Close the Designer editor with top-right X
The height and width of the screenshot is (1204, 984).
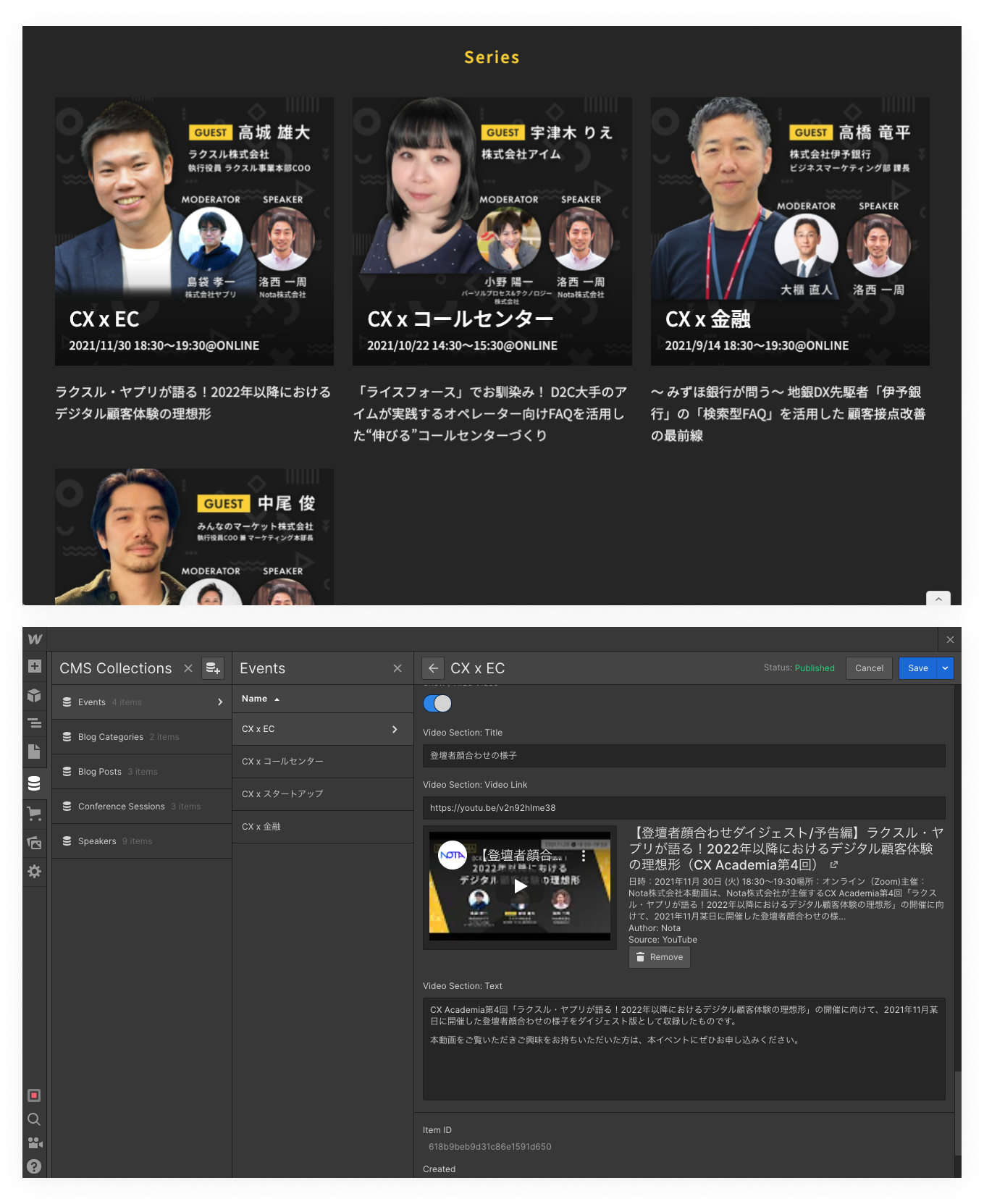tap(950, 639)
